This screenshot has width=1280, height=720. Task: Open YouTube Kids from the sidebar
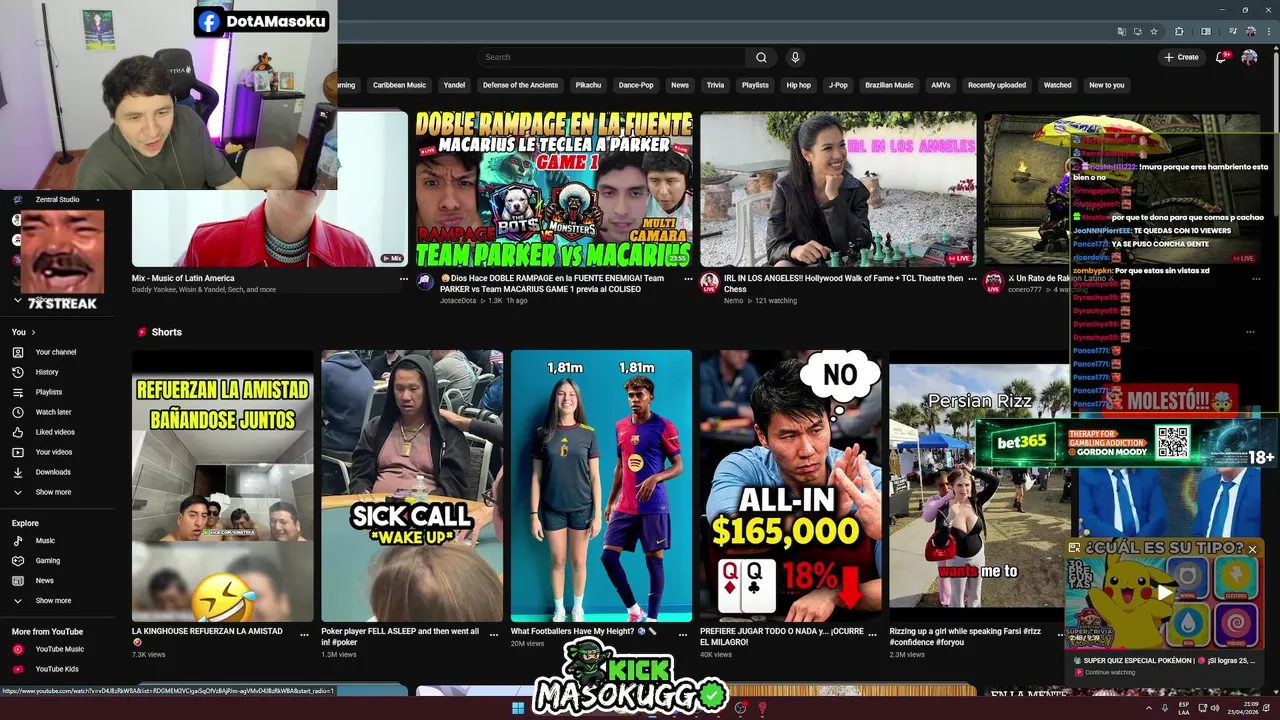pos(58,669)
